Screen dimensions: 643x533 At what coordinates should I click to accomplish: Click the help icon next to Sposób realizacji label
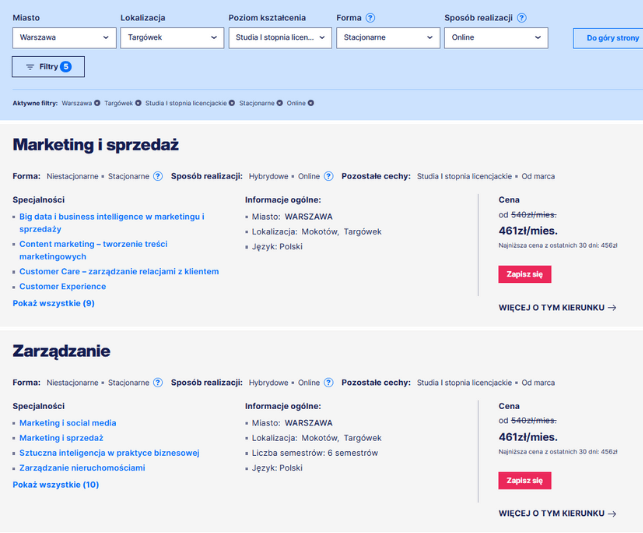pyautogui.click(x=522, y=18)
